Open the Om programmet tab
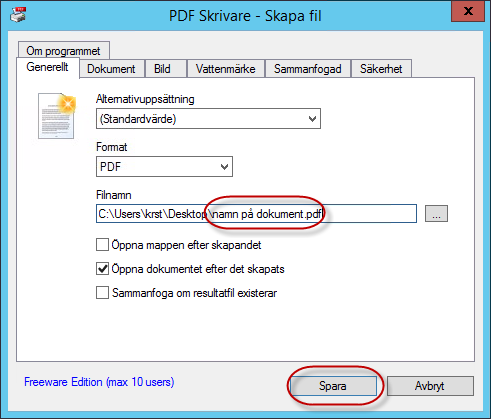 [63, 51]
